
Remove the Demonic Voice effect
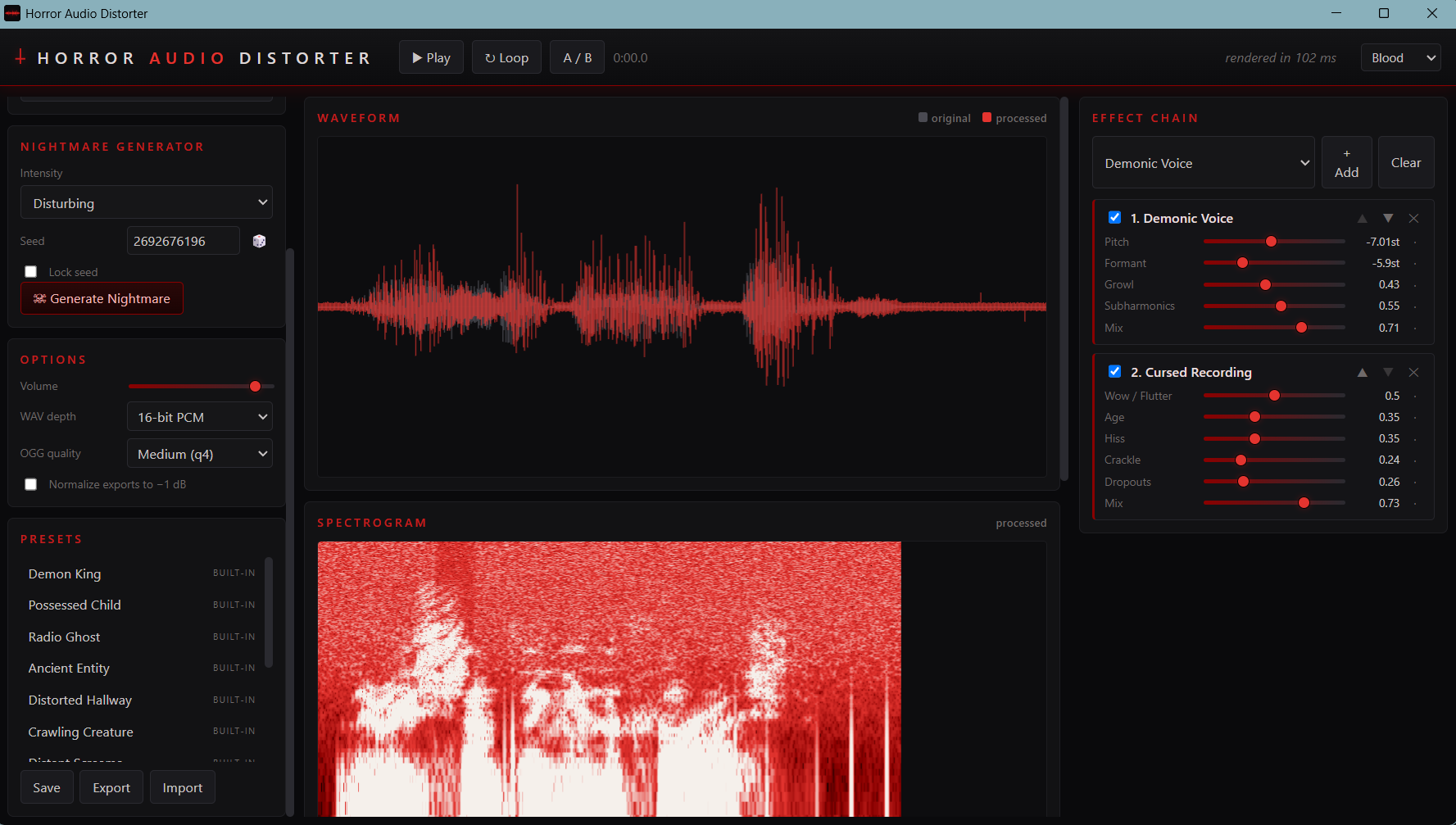(x=1413, y=218)
